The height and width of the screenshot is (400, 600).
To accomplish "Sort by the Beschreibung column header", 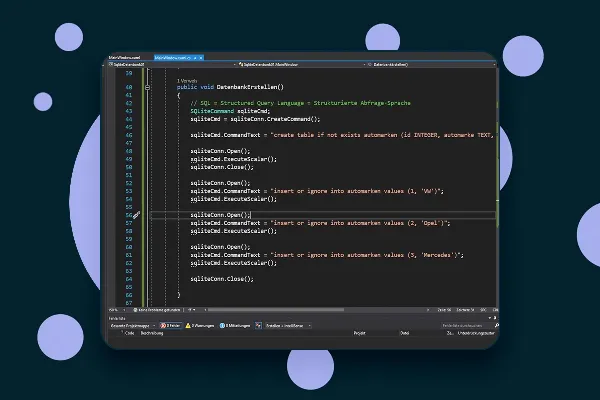I will [x=152, y=333].
